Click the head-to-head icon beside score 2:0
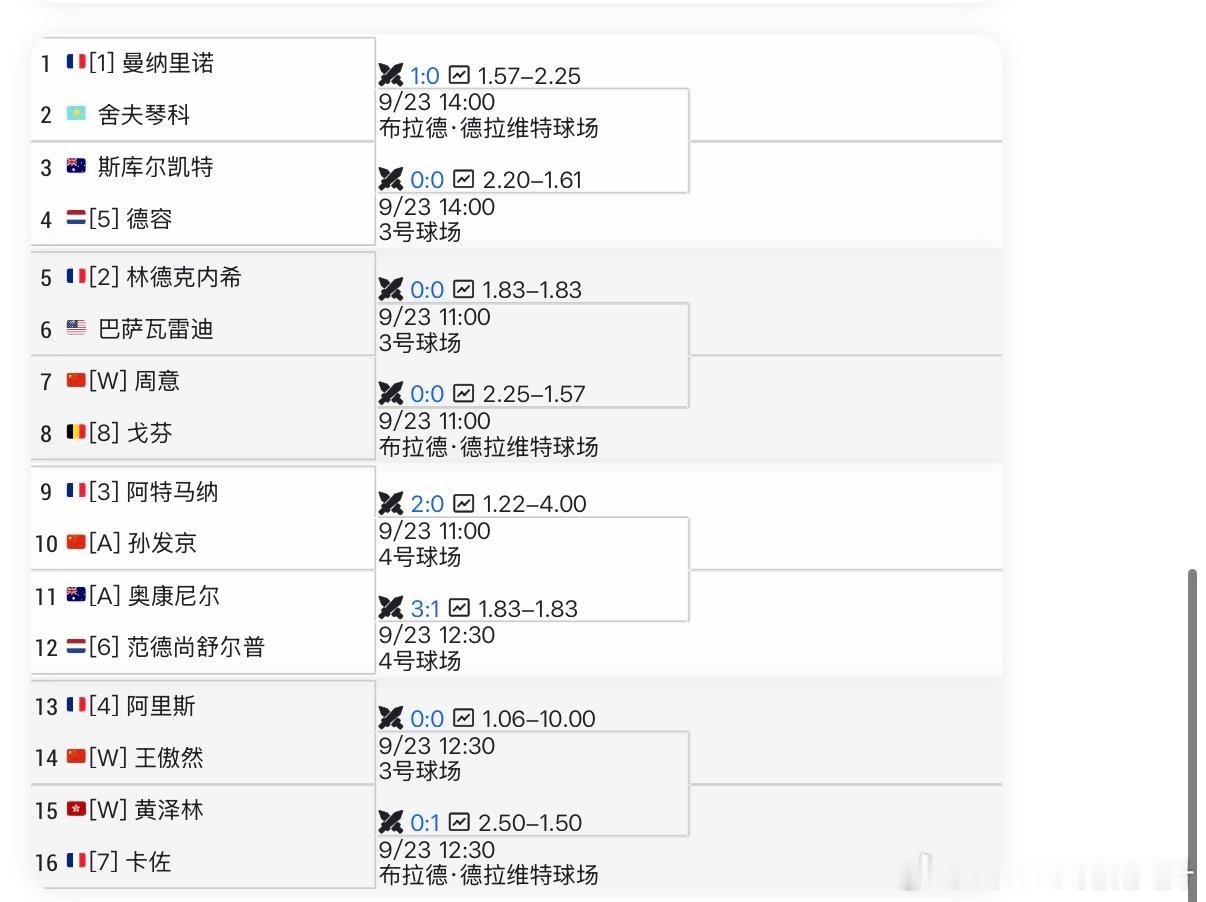This screenshot has height=902, width=1206. pos(390,503)
